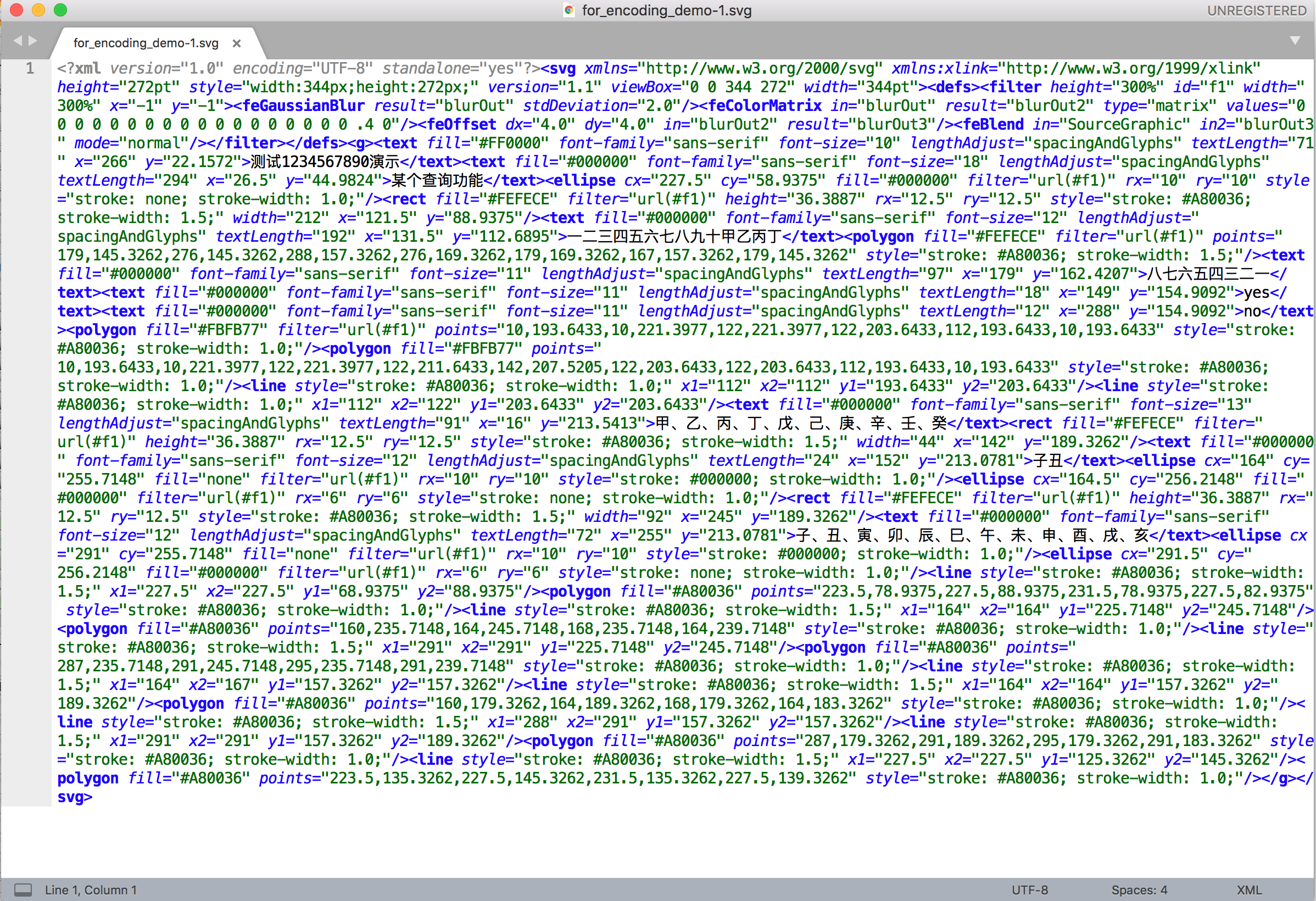Viewport: 1316px width, 901px height.
Task: Open the UTF-8 encoding indicator
Action: click(1029, 889)
